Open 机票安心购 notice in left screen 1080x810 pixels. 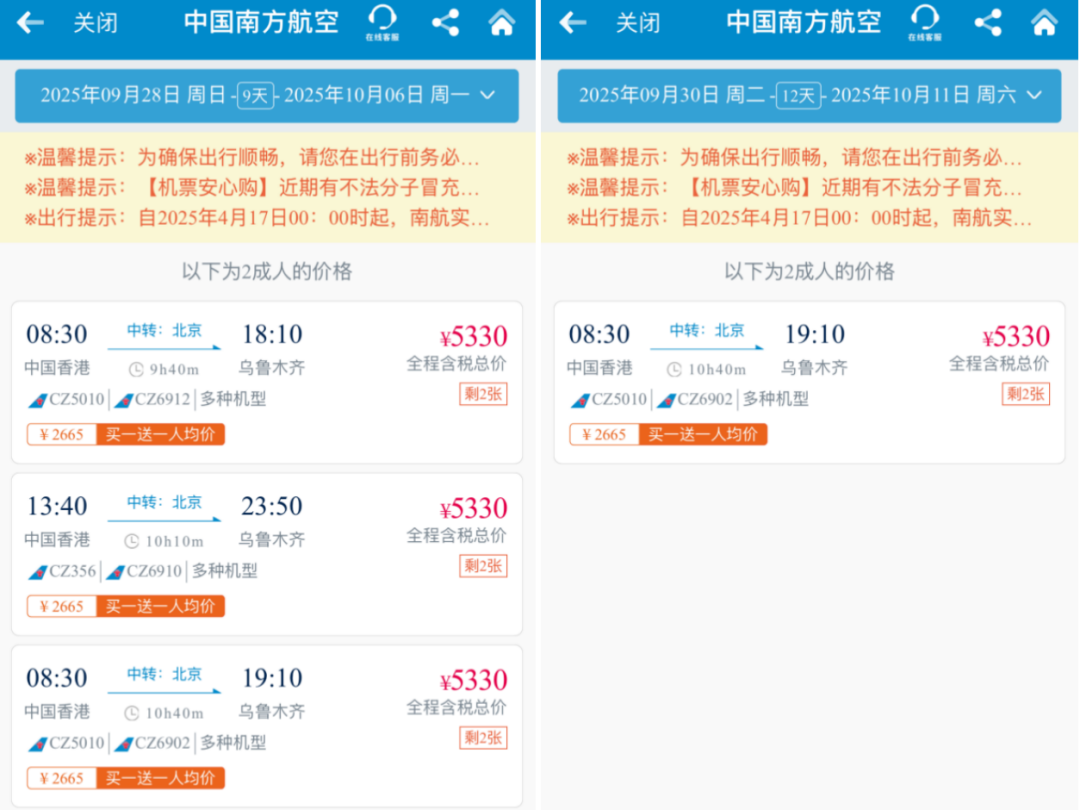(x=251, y=187)
